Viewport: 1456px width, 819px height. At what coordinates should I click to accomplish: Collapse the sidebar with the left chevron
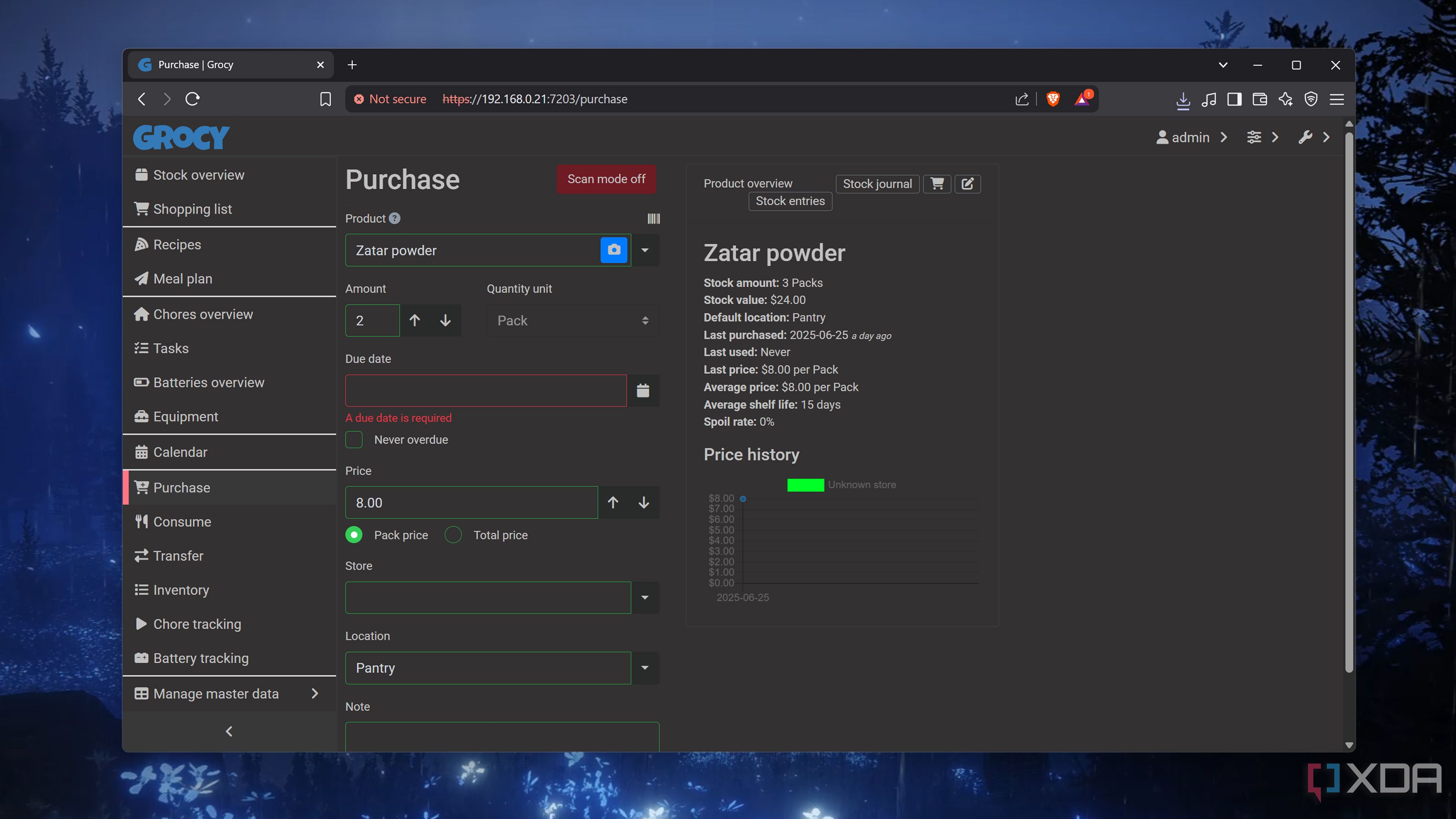pos(229,731)
